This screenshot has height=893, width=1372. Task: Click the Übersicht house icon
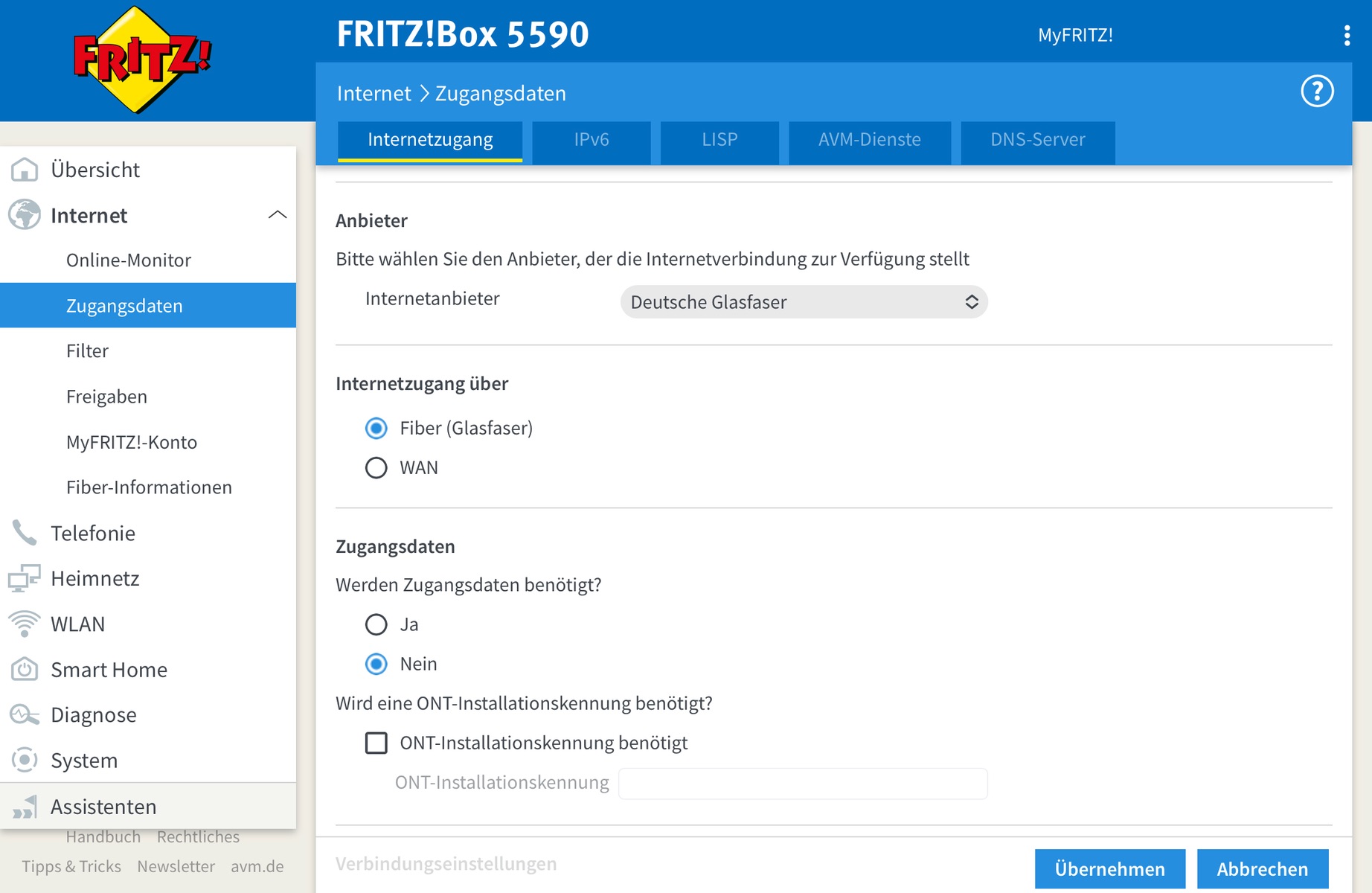tap(25, 170)
